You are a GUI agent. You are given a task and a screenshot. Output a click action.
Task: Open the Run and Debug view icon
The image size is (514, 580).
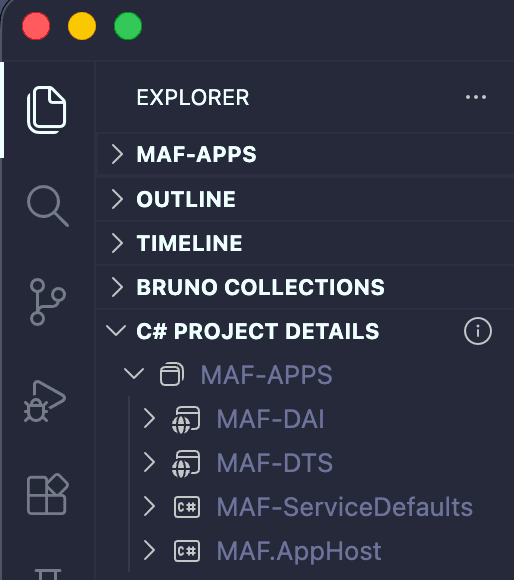tap(45, 401)
